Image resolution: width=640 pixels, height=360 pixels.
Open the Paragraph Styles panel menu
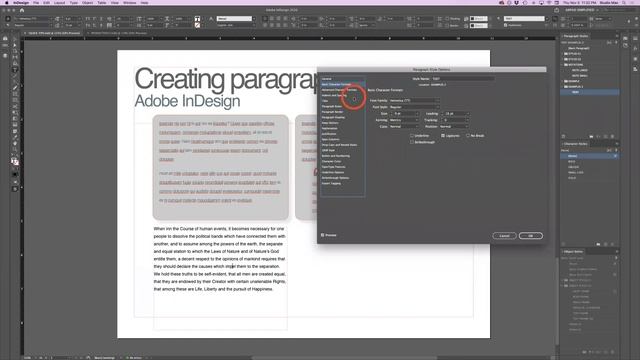pos(617,36)
